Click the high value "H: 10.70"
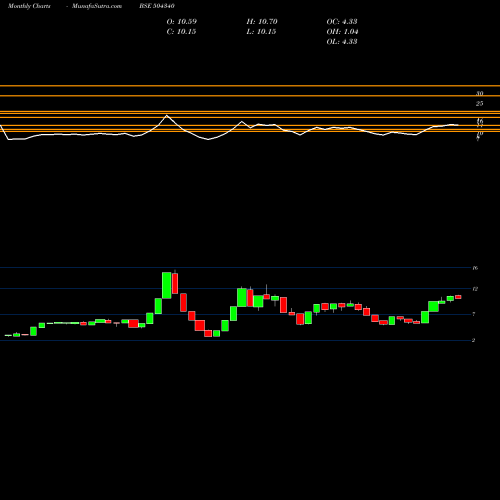 click(262, 22)
